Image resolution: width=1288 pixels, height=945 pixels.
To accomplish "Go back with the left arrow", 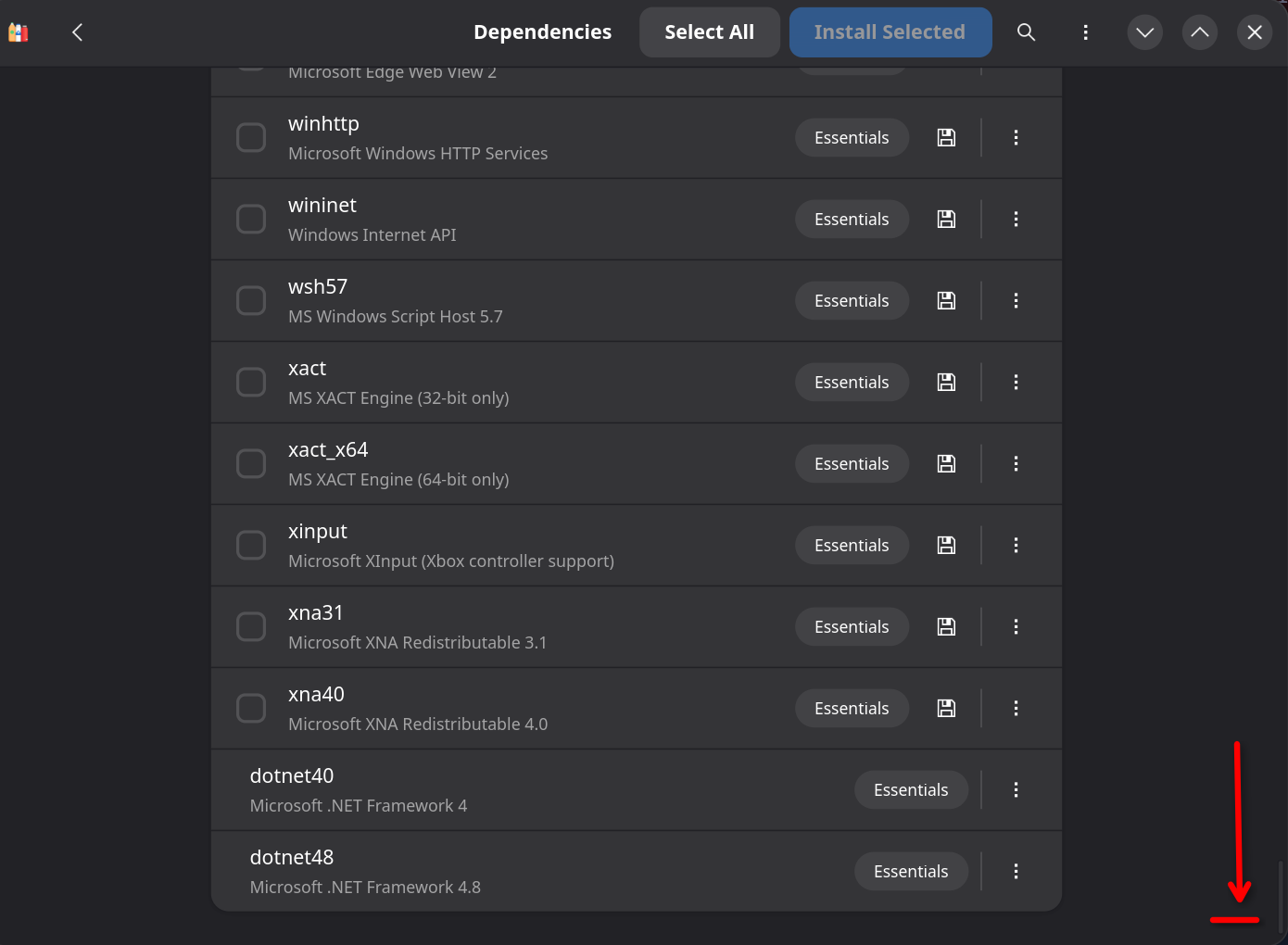I will coord(78,32).
